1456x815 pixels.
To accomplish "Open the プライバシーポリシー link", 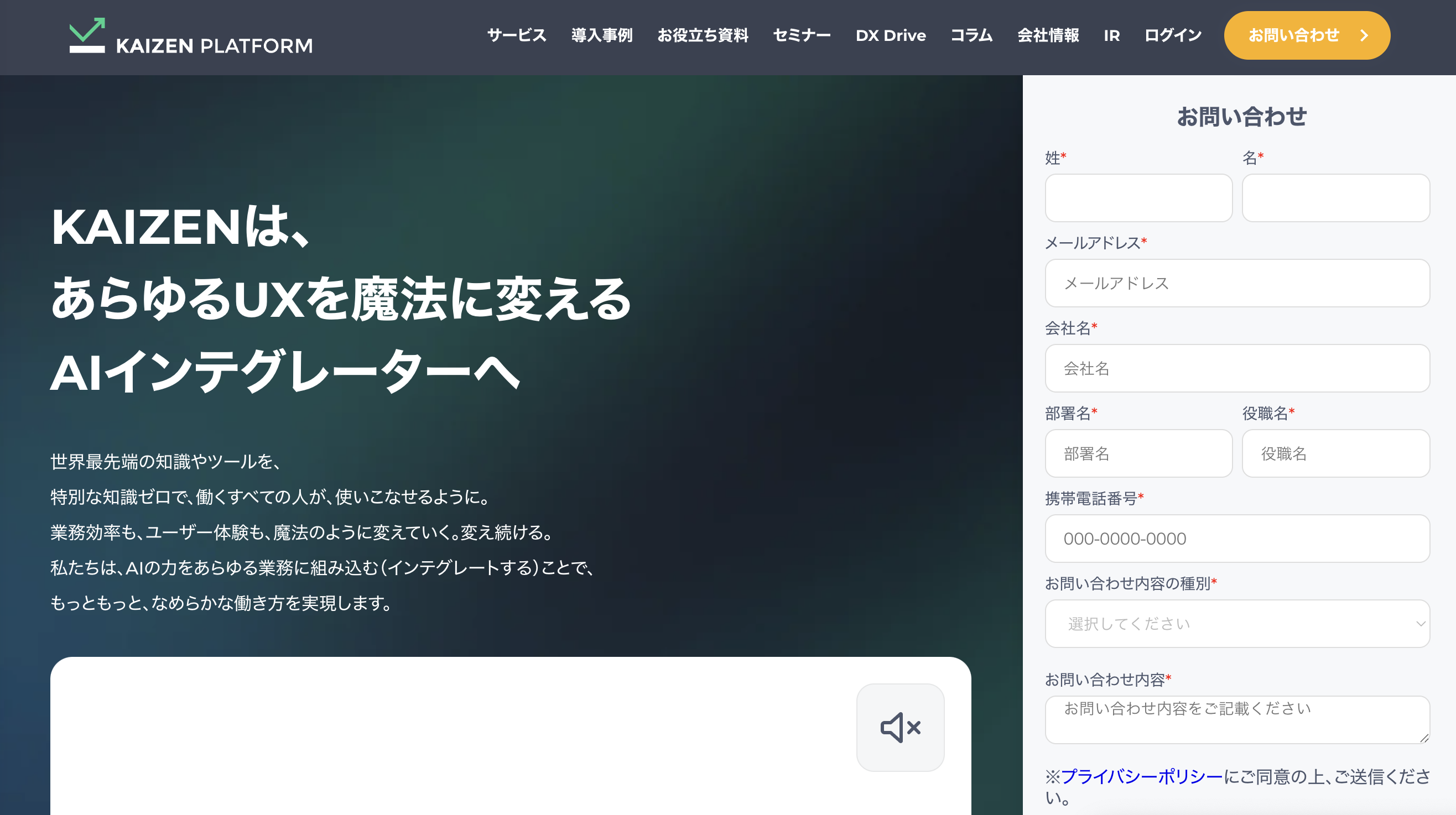I will pos(1141,777).
